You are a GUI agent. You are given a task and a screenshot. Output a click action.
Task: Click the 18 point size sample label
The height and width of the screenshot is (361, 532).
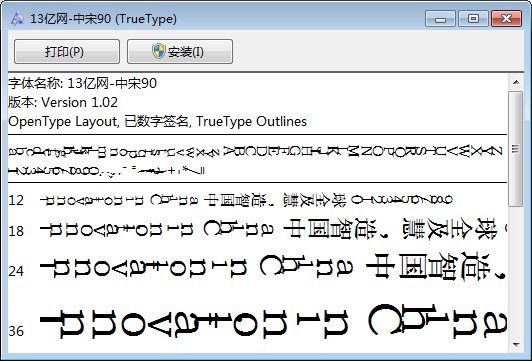point(16,231)
